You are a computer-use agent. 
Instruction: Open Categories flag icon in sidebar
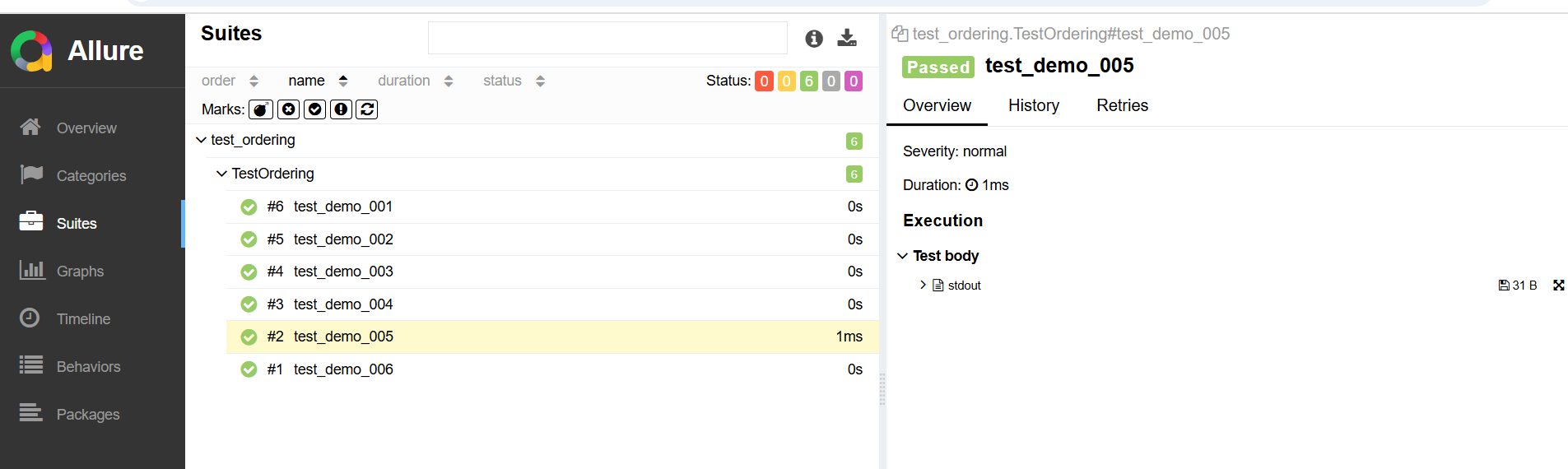[31, 174]
